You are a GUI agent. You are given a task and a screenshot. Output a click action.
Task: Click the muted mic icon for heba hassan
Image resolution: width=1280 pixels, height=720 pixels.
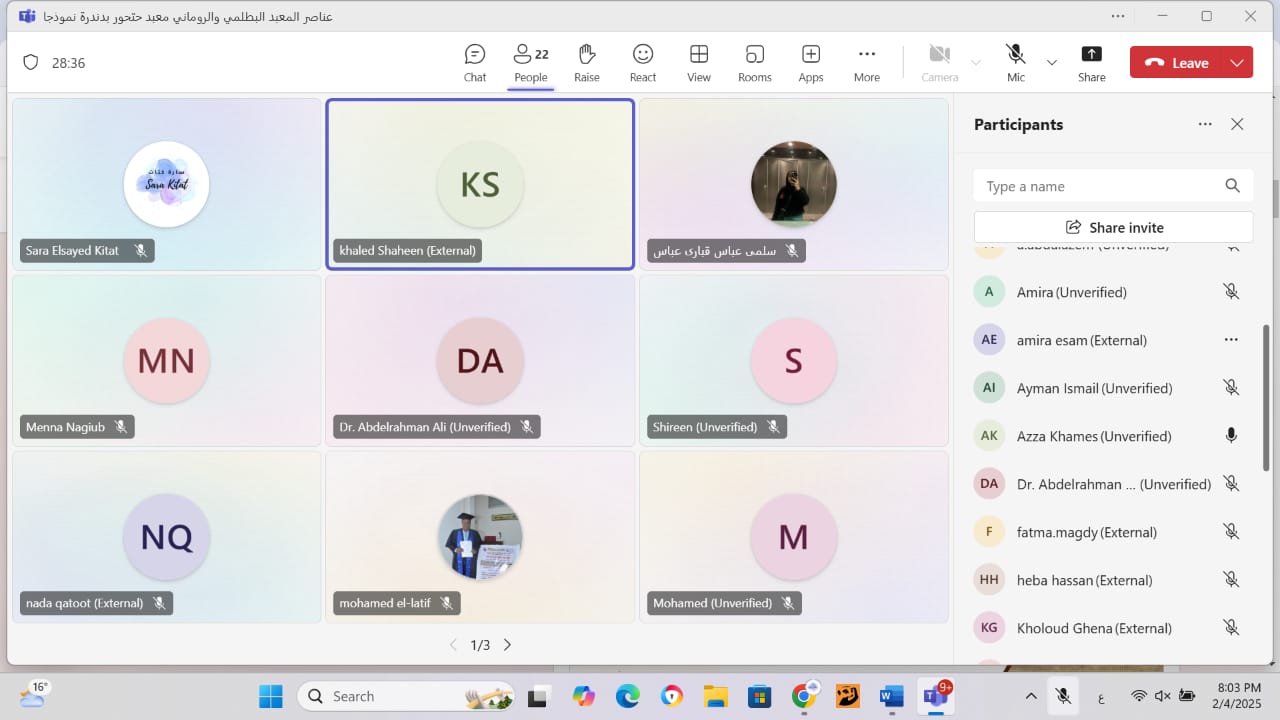click(x=1231, y=580)
